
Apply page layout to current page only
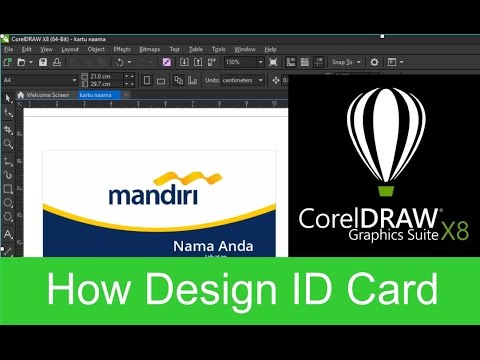[x=192, y=80]
